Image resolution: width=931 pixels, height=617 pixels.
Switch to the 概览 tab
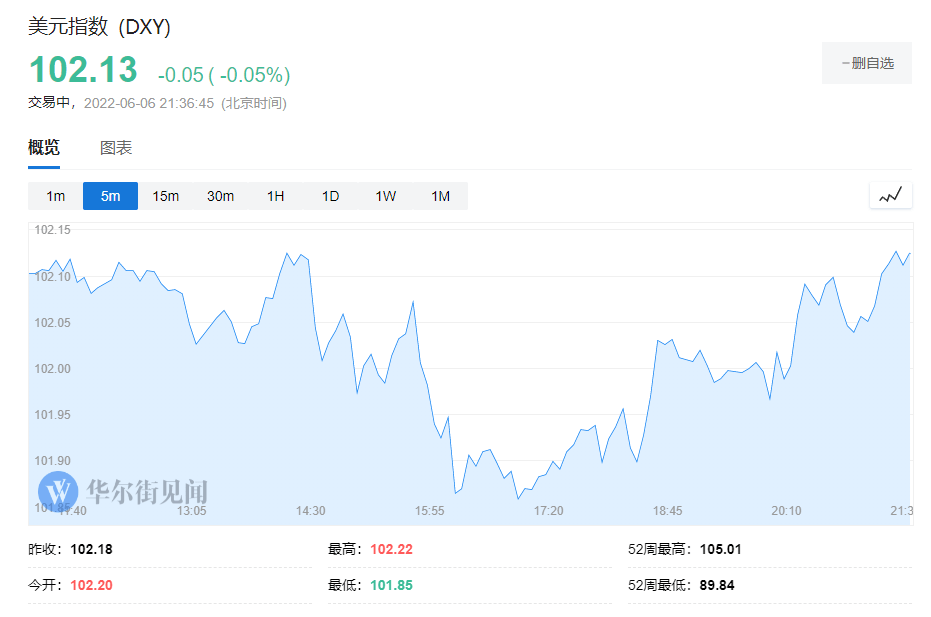[x=44, y=148]
